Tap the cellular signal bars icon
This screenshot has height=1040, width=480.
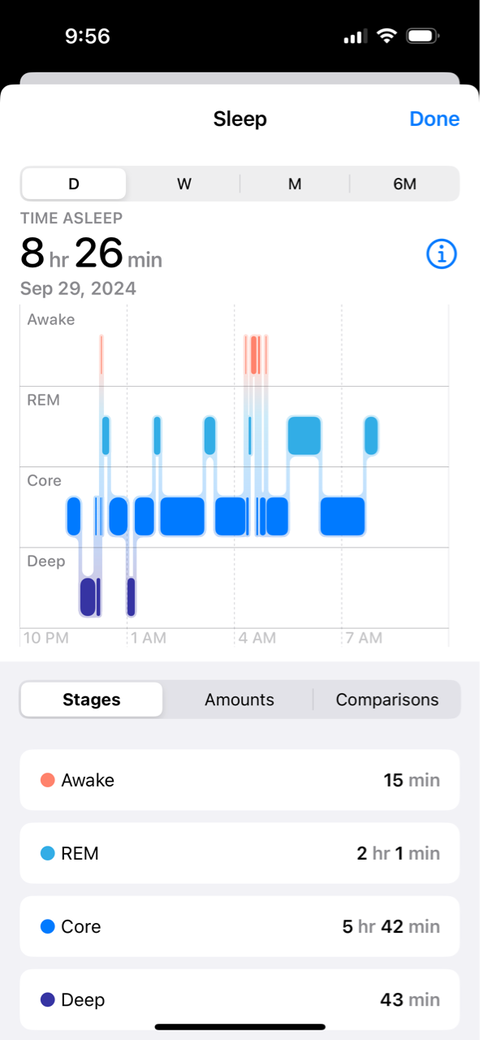(356, 37)
